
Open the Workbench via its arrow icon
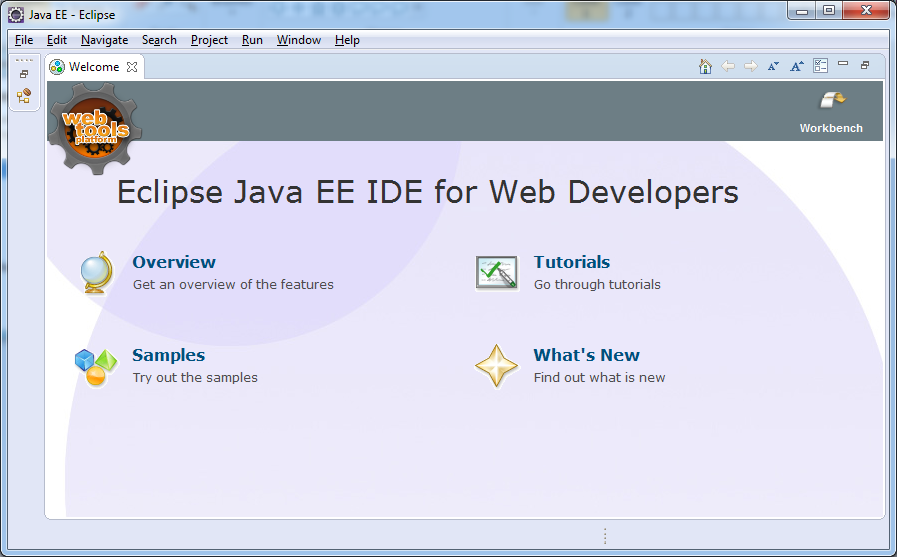[x=831, y=100]
